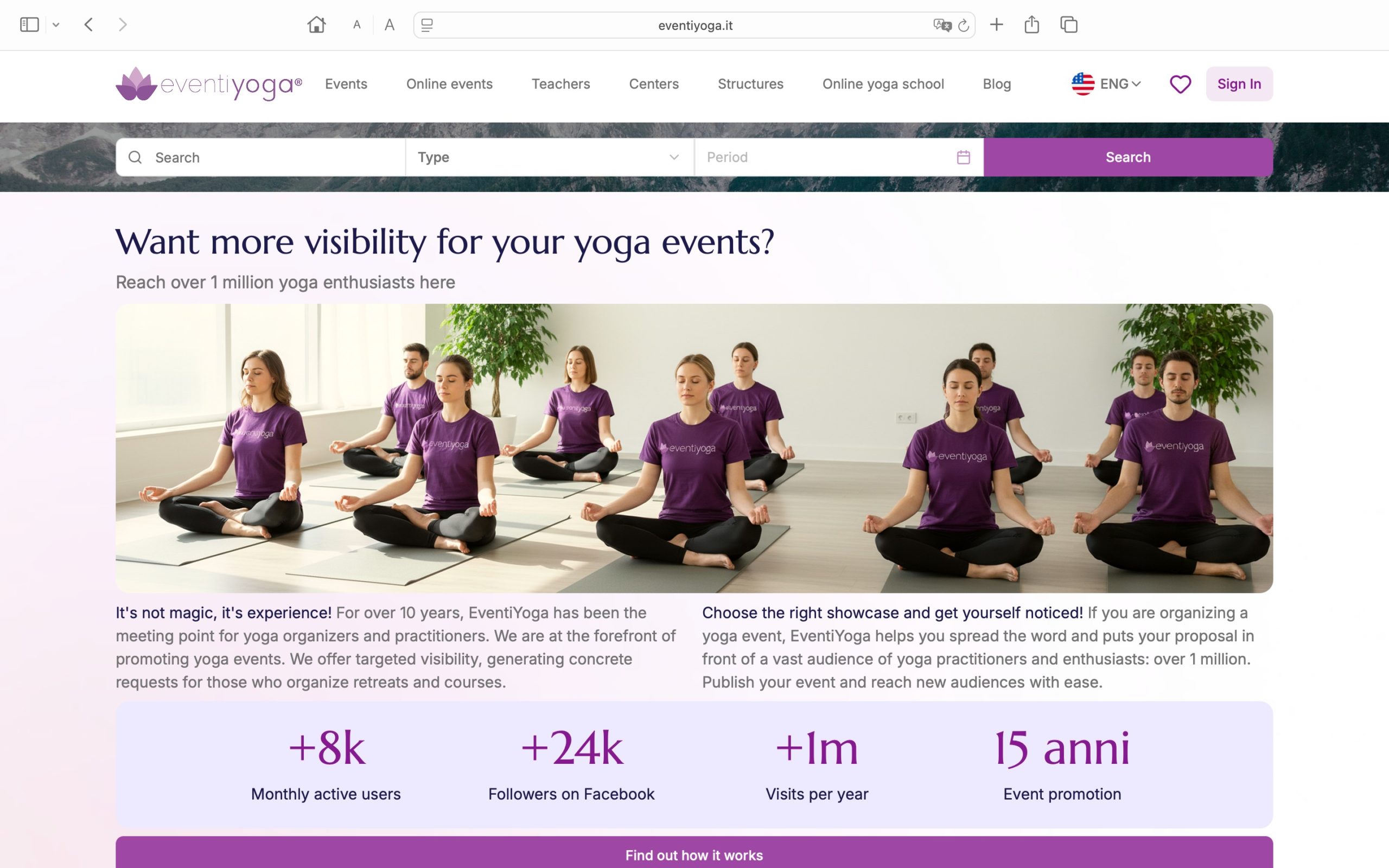The width and height of the screenshot is (1389, 868).
Task: Expand the ENG language dropdown
Action: pyautogui.click(x=1106, y=85)
